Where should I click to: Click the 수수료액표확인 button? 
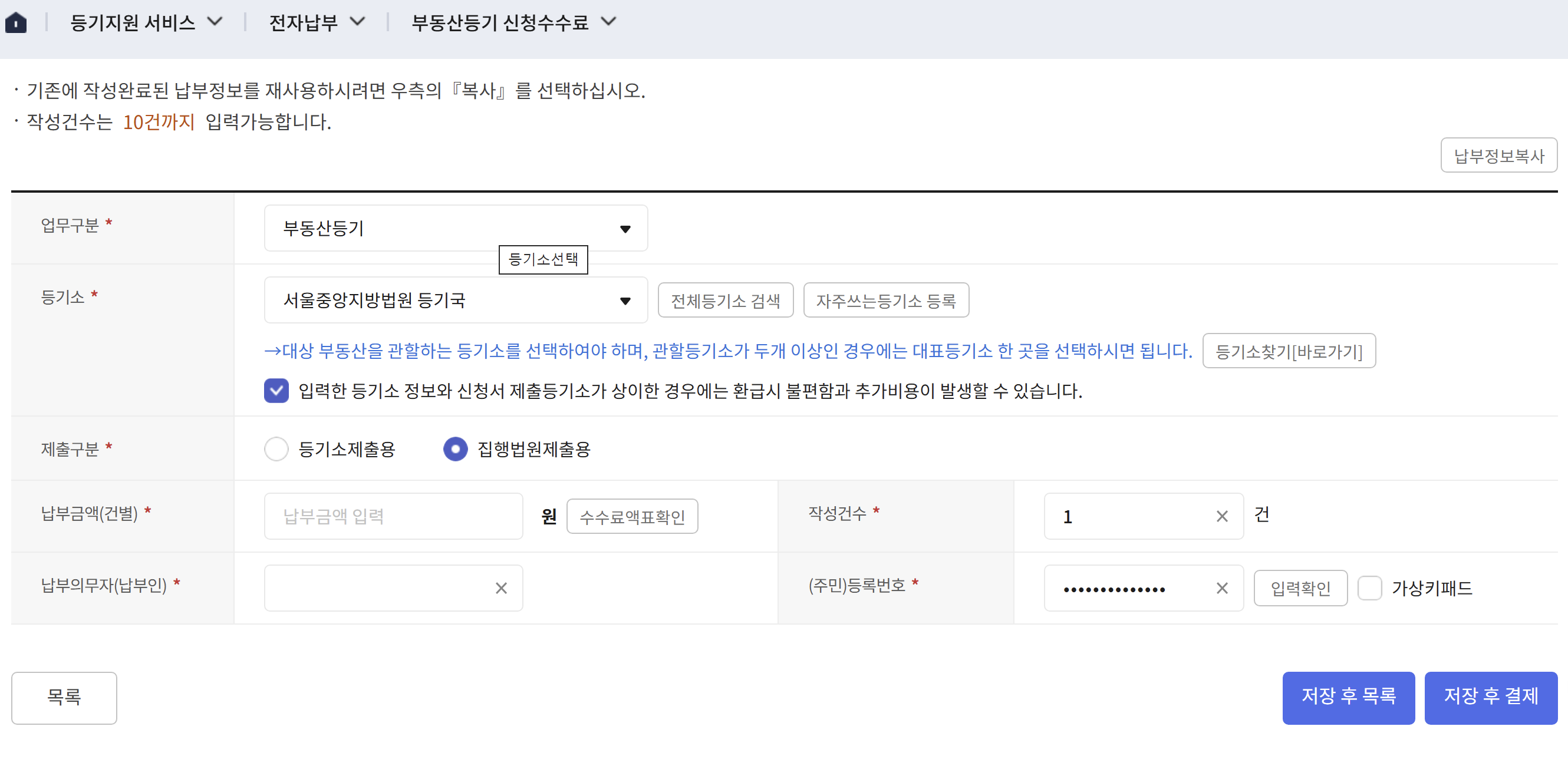[632, 517]
